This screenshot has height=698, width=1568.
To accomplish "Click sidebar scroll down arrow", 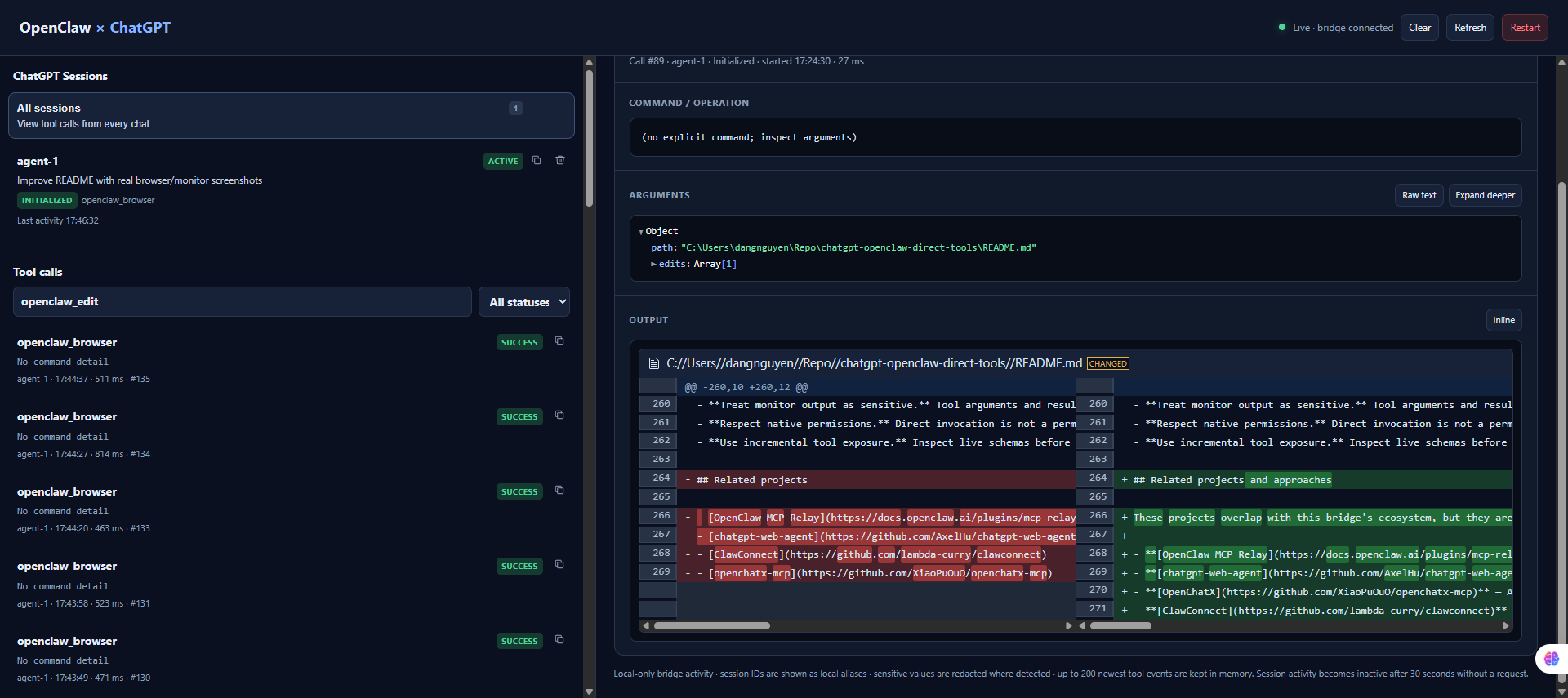I will pos(589,691).
